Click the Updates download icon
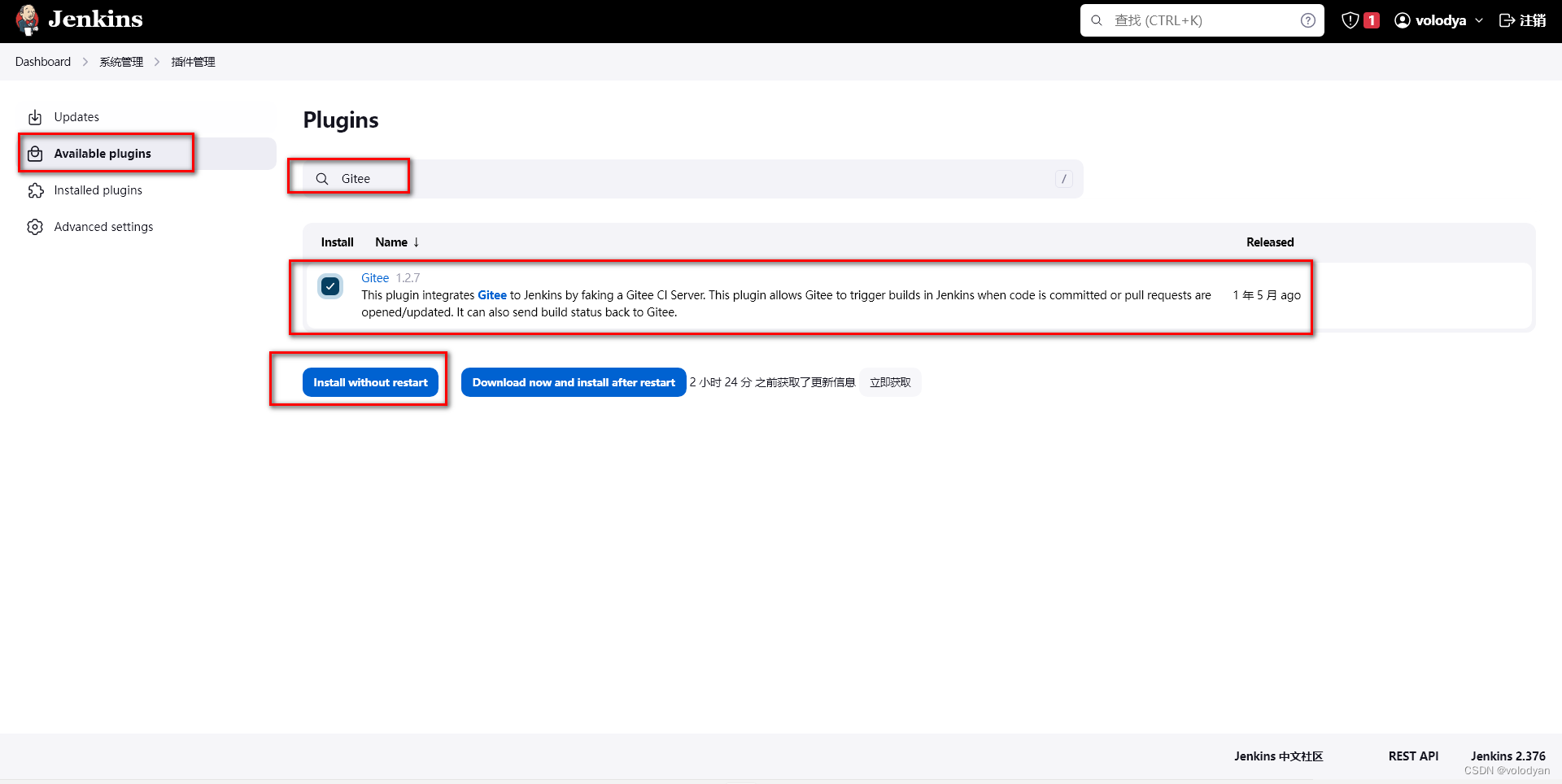This screenshot has height=784, width=1562. click(35, 117)
